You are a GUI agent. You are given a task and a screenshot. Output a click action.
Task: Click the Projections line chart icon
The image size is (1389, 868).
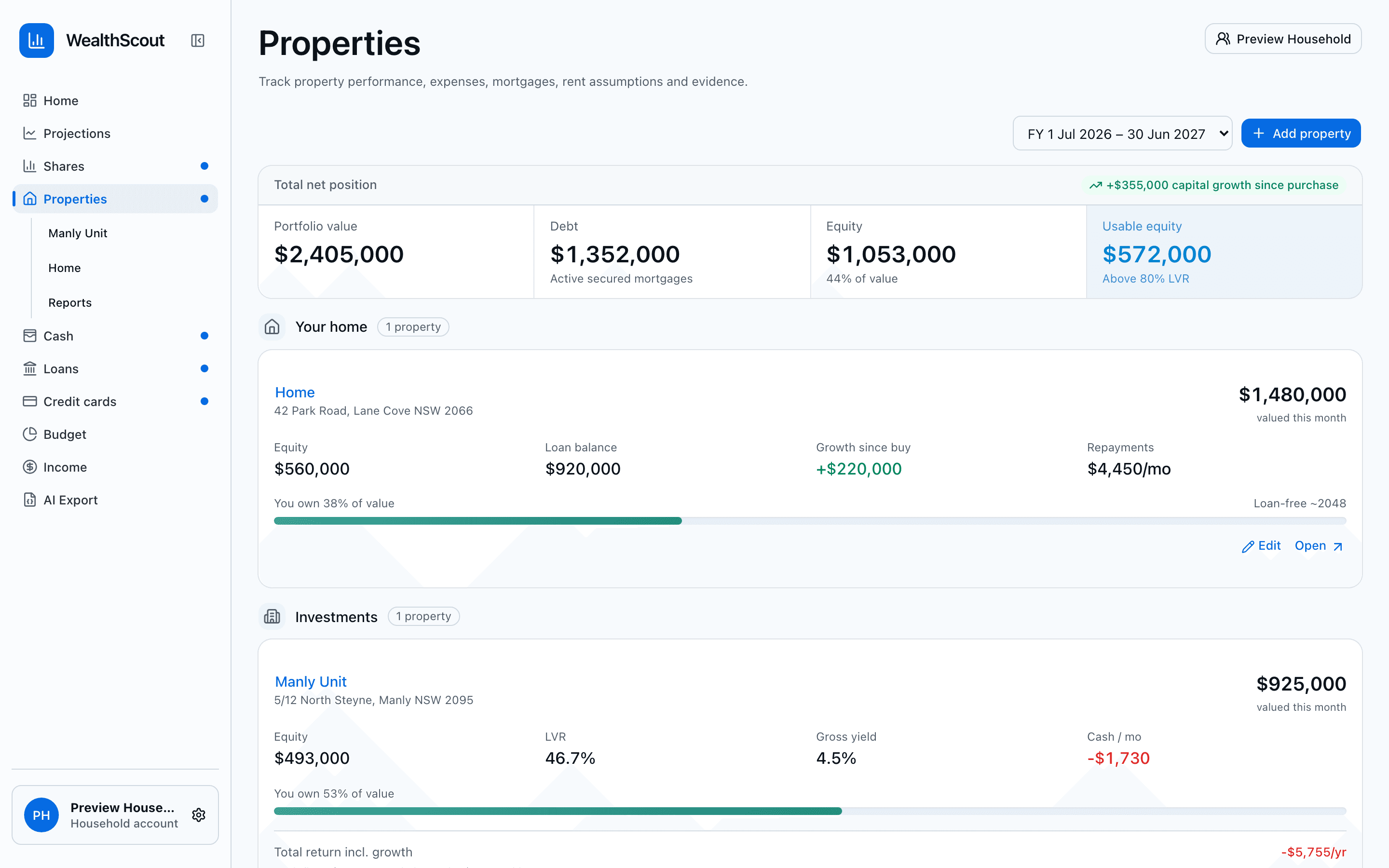pos(30,133)
